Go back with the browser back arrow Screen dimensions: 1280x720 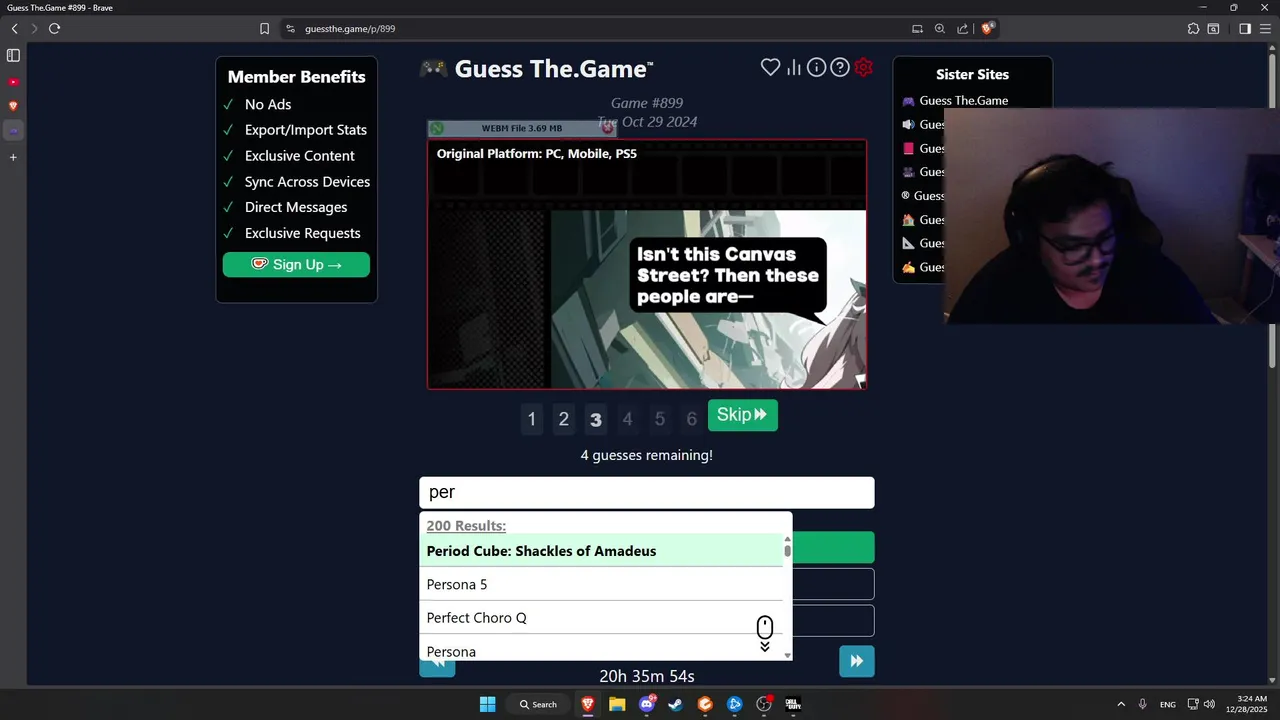pos(14,29)
